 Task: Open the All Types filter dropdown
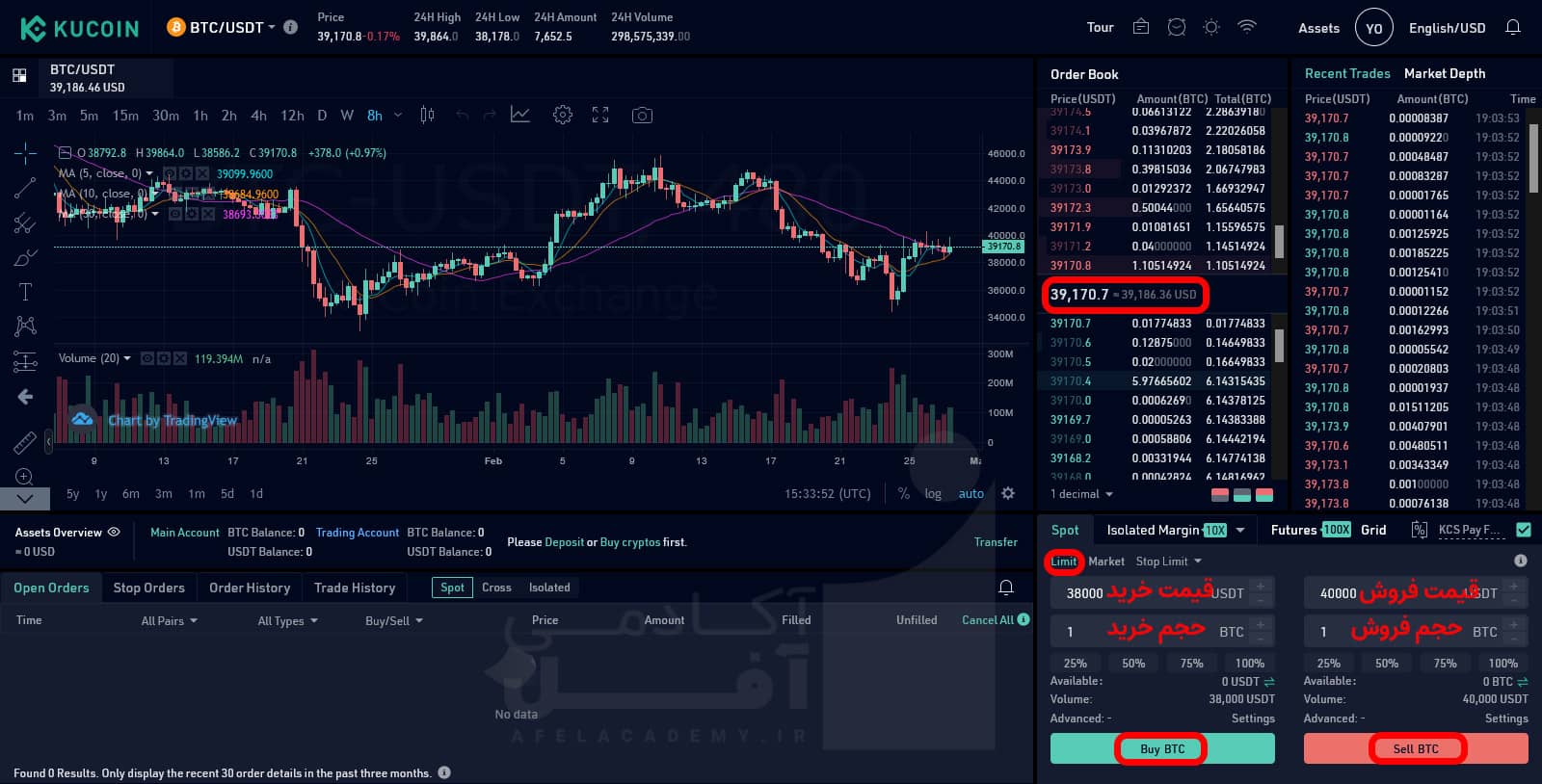point(287,621)
